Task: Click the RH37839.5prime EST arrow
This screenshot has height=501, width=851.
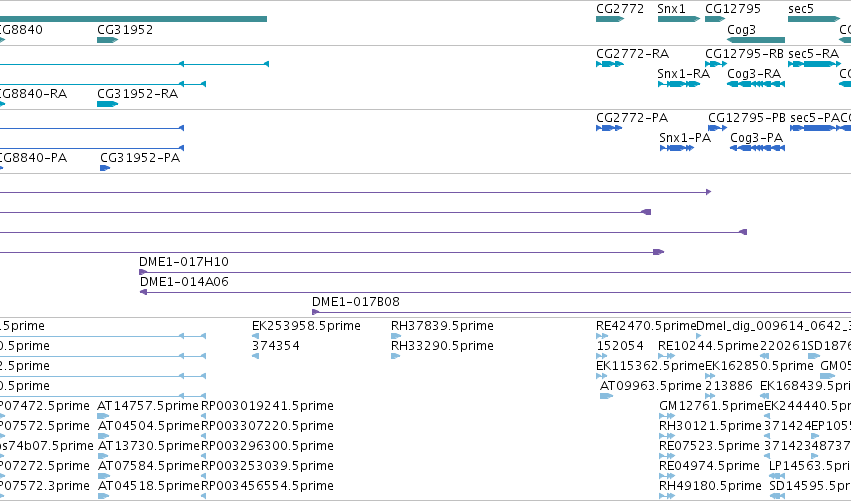Action: click(396, 336)
